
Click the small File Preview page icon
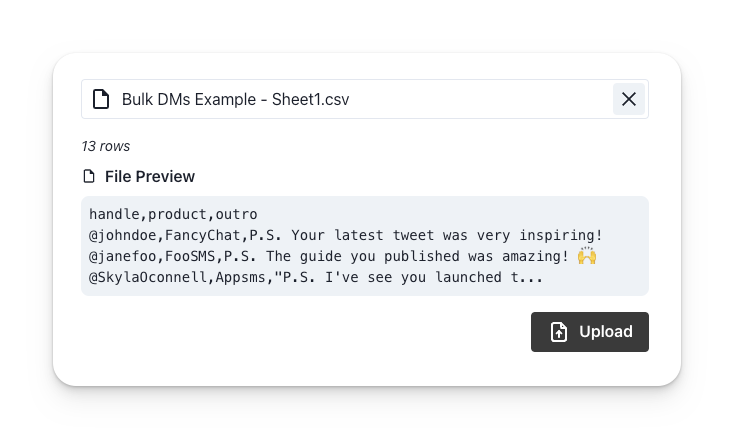[x=89, y=177]
